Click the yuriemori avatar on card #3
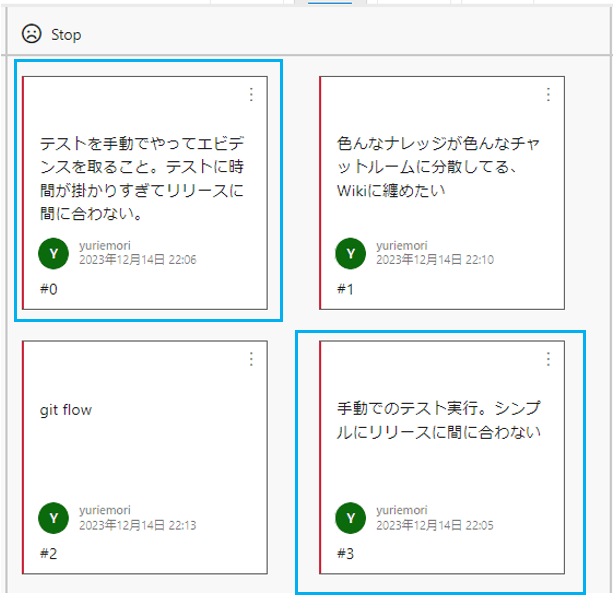Screen dimensions: 613x602 point(351,518)
